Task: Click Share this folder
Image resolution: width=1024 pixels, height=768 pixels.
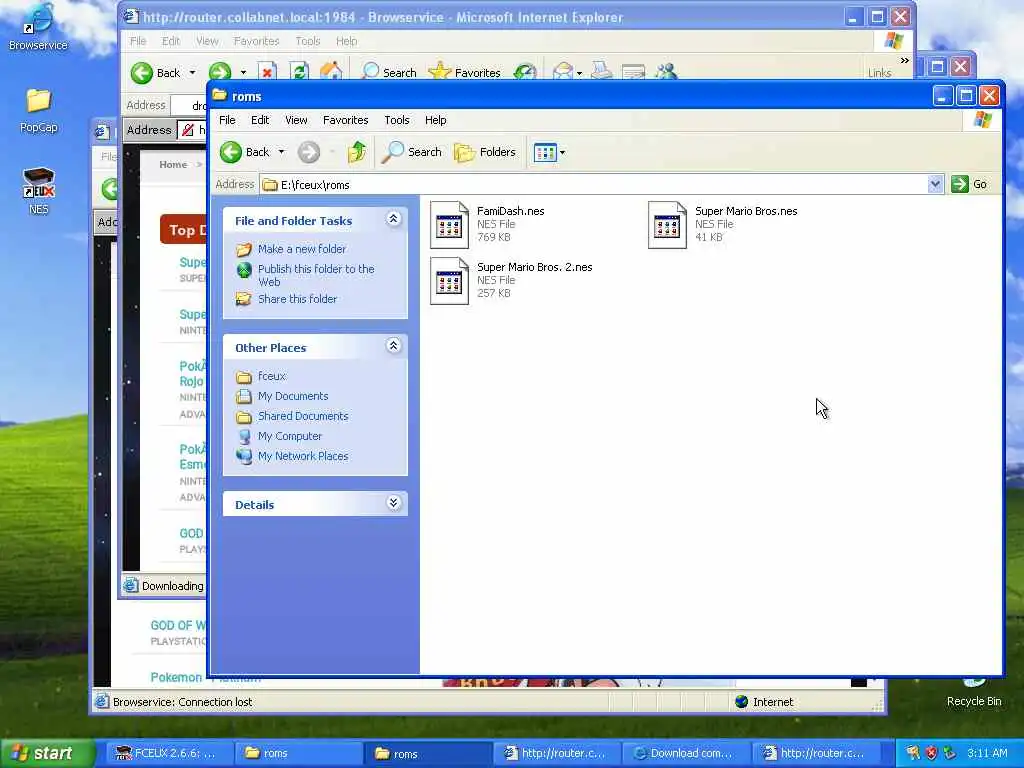Action: point(297,299)
